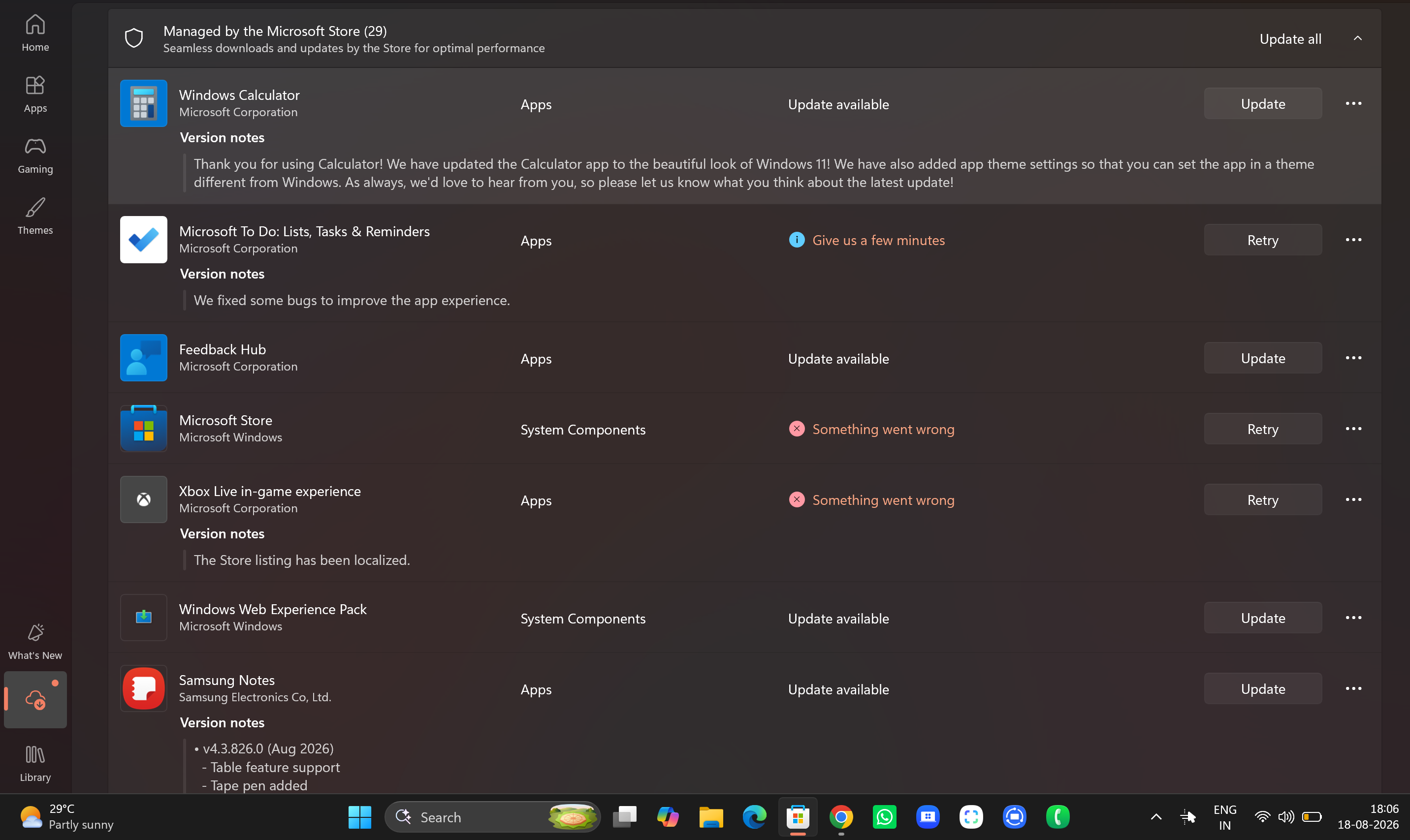Open Task View from taskbar
This screenshot has height=840, width=1410.
click(625, 817)
